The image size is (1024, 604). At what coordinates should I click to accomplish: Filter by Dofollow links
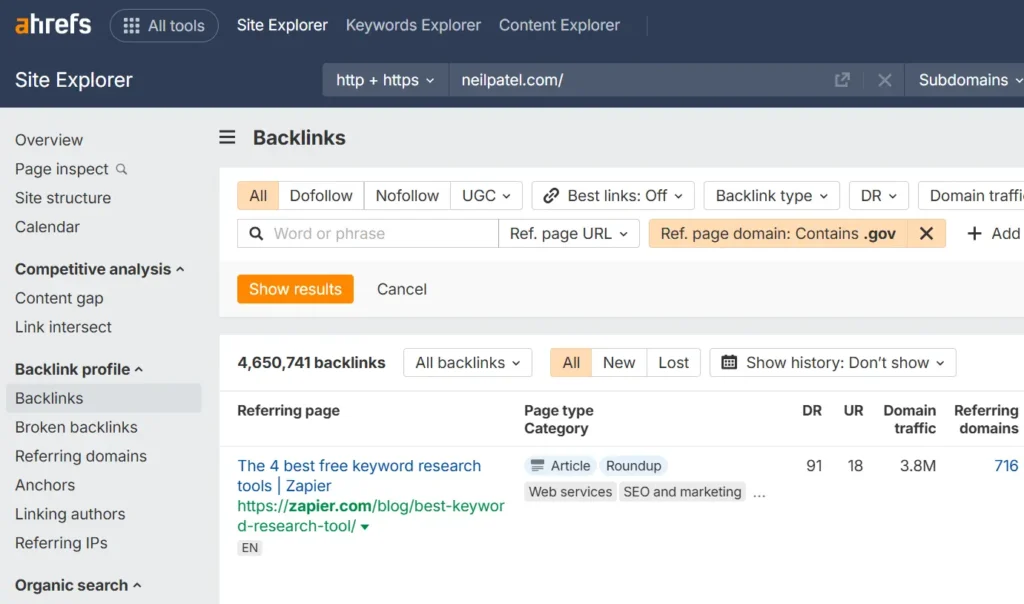321,196
